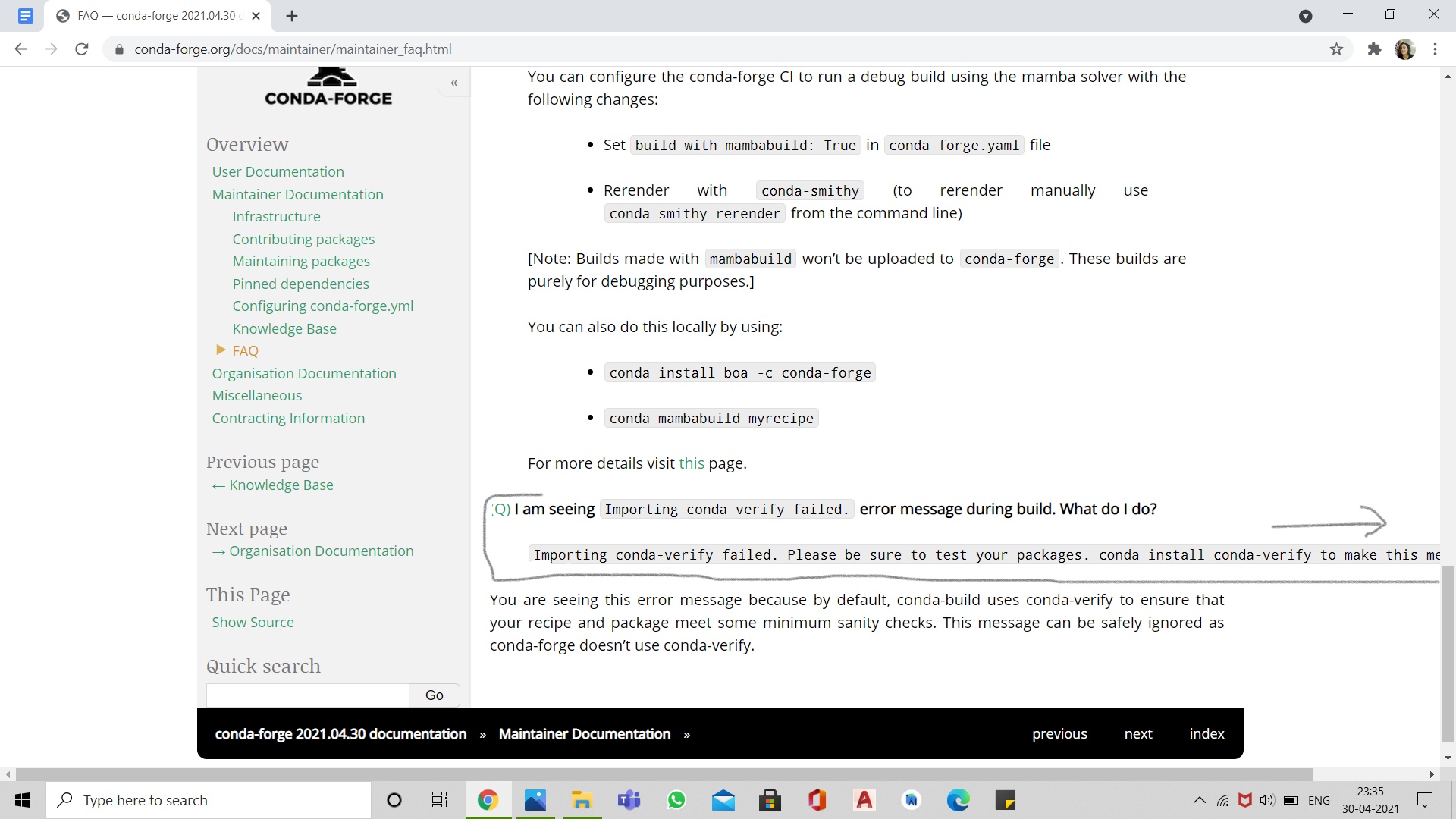The width and height of the screenshot is (1456, 819).
Task: Open the Chrome three-dot menu
Action: coord(1435,49)
